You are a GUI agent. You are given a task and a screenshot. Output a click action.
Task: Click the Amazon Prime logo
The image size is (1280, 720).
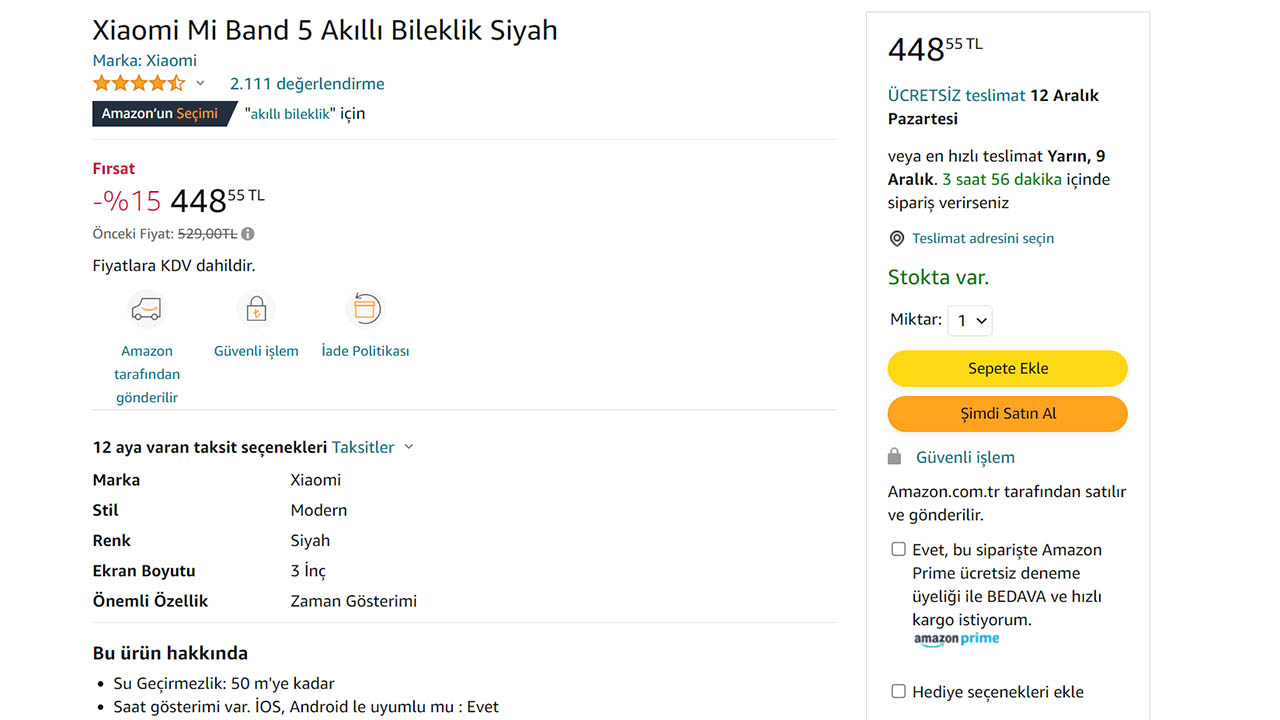[956, 640]
